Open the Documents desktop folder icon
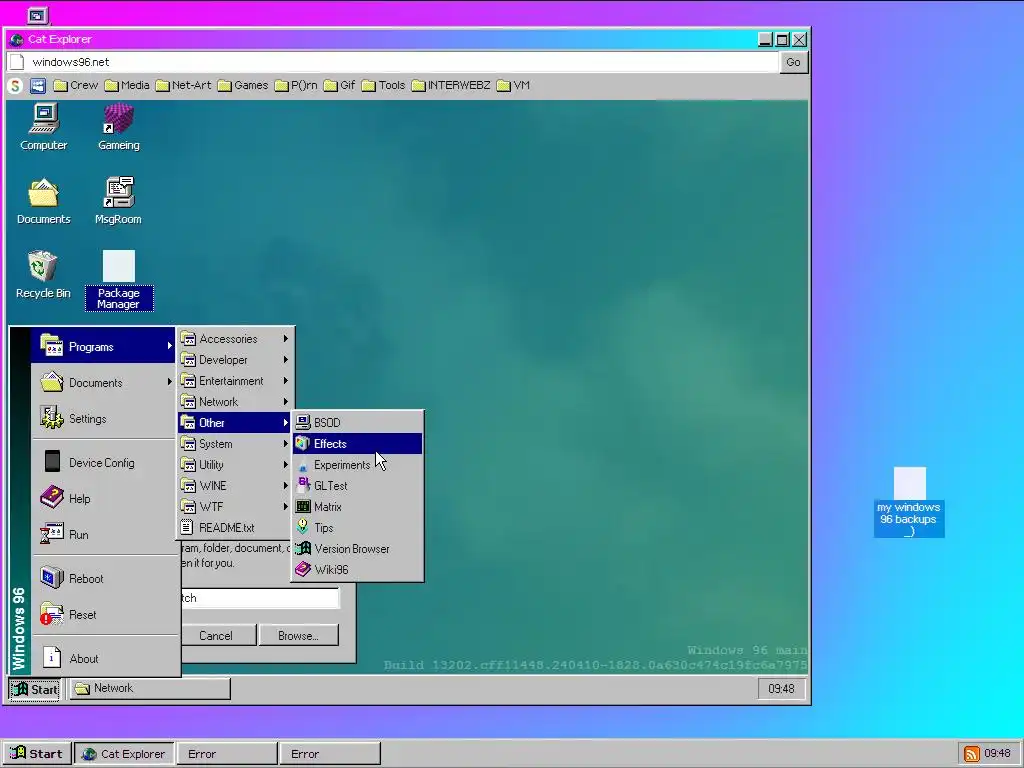 (x=44, y=202)
